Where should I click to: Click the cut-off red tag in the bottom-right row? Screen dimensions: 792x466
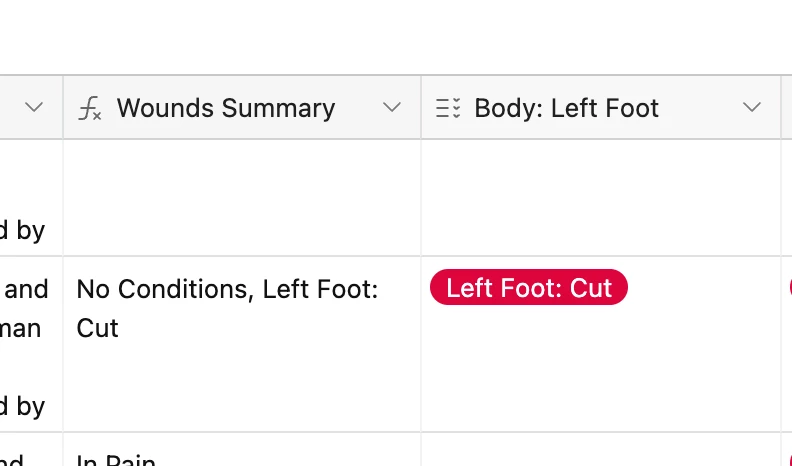(789, 460)
